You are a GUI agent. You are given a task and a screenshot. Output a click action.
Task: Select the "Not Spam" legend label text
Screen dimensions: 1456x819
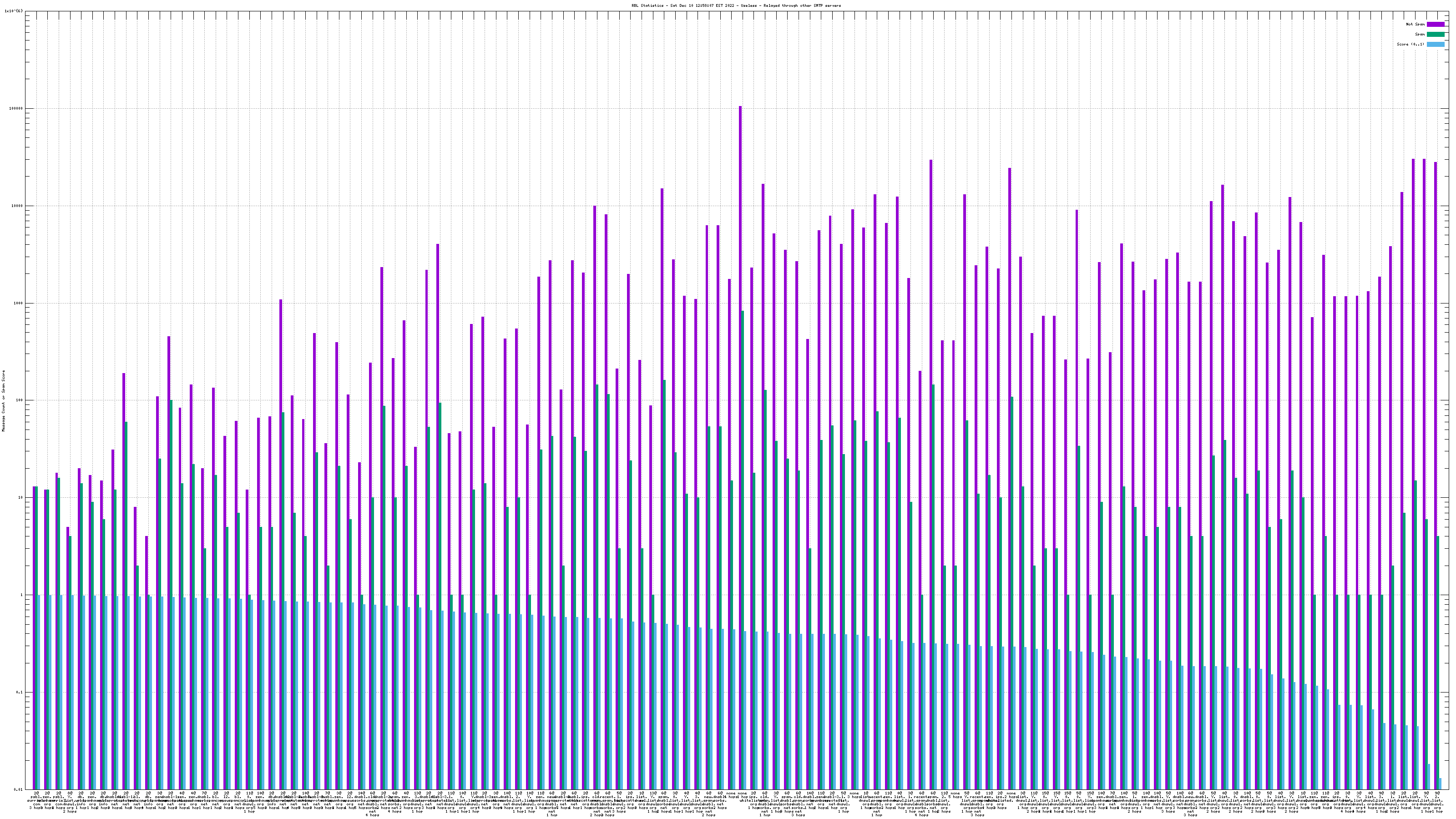[1416, 24]
